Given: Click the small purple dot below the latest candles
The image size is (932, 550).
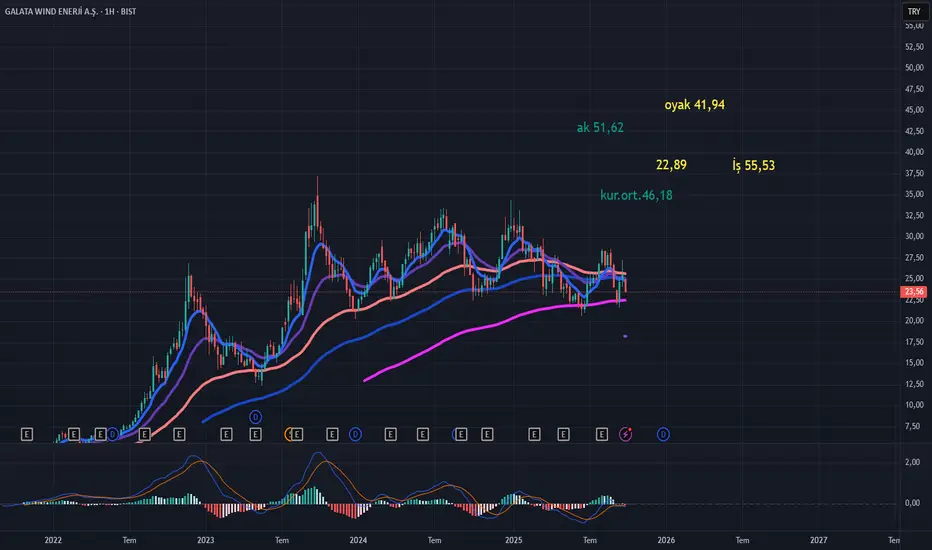Looking at the screenshot, I should (625, 337).
